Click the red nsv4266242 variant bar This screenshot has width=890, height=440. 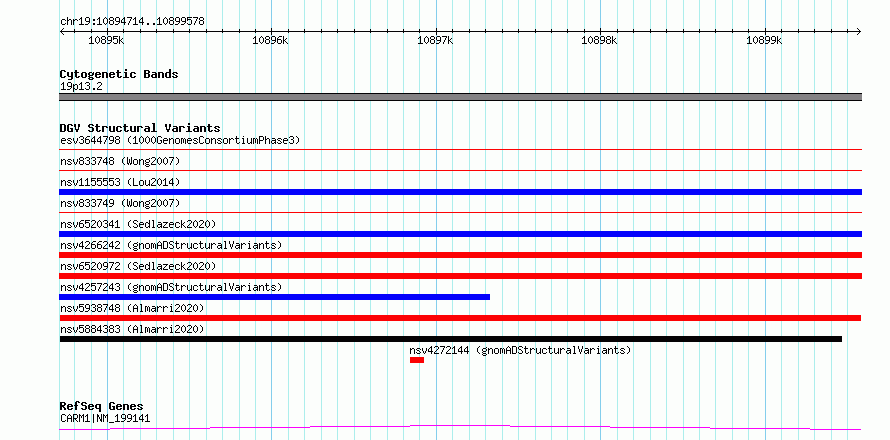[461, 255]
